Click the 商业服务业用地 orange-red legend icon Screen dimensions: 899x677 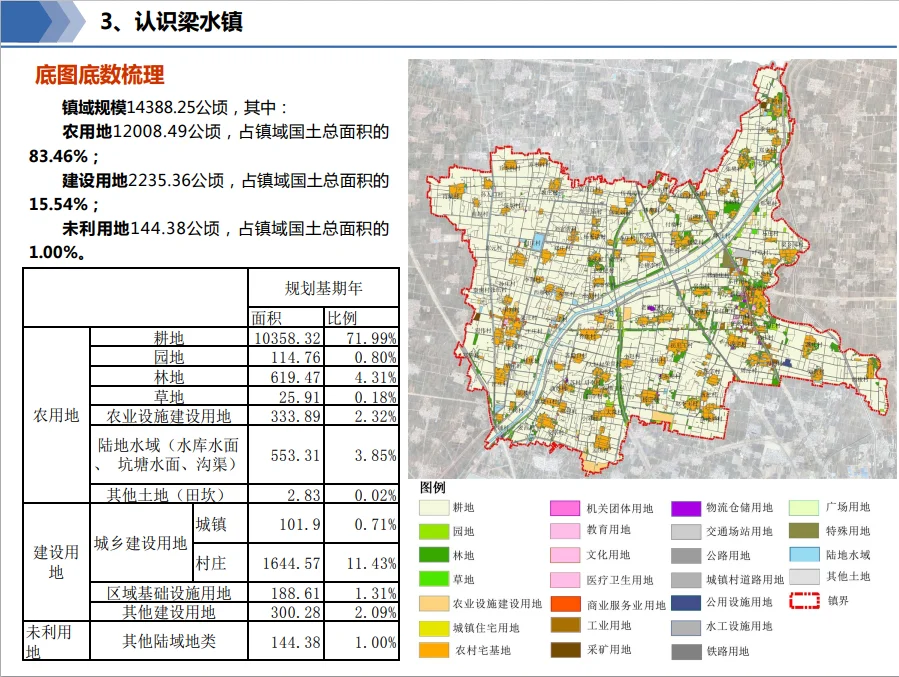tap(565, 604)
